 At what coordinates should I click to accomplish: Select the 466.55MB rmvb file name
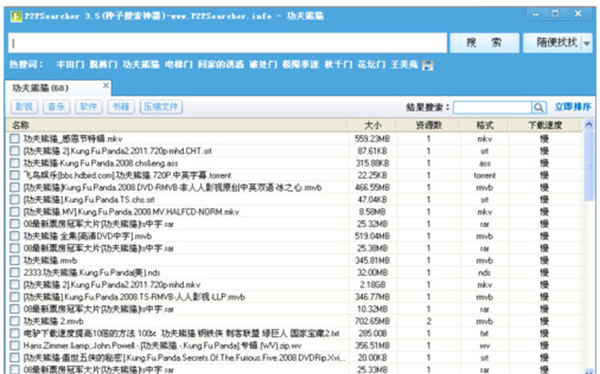[x=172, y=188]
